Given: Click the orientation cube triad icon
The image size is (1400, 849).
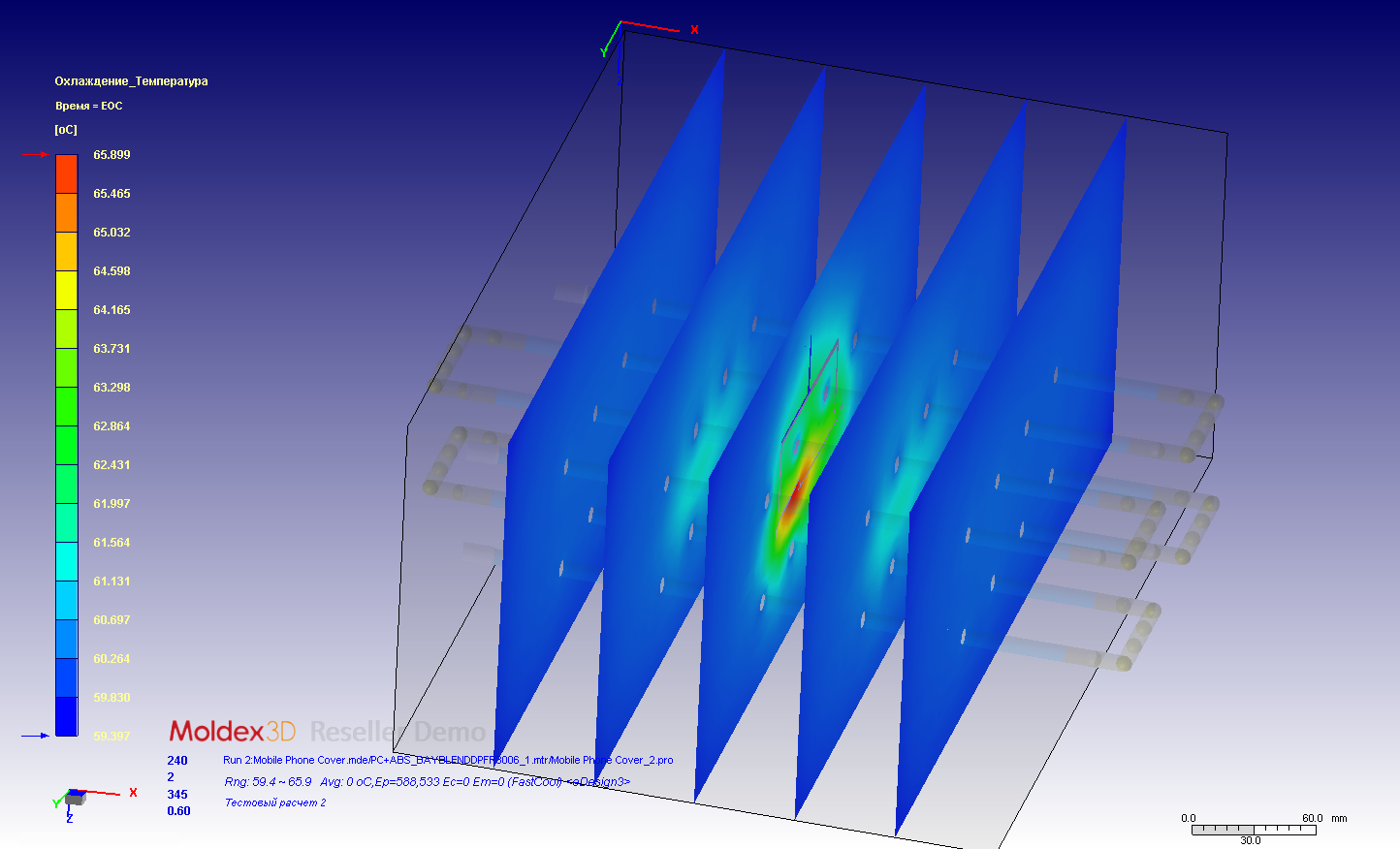Looking at the screenshot, I should pyautogui.click(x=75, y=799).
